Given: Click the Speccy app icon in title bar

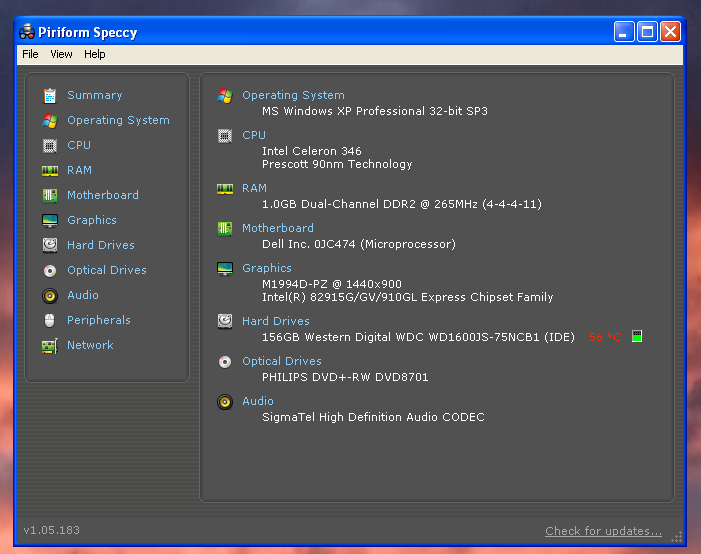Looking at the screenshot, I should pyautogui.click(x=27, y=32).
